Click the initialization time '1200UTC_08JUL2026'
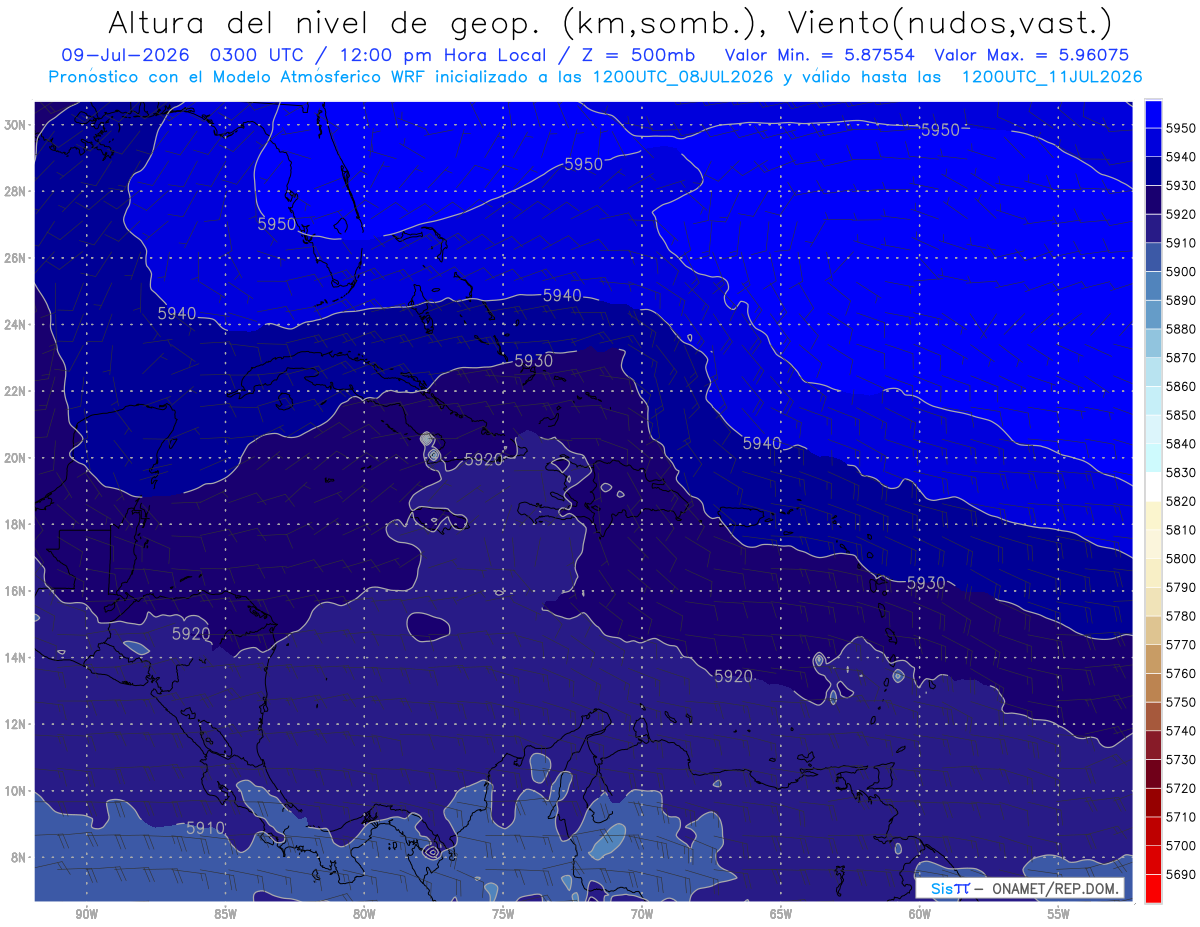 pyautogui.click(x=683, y=76)
